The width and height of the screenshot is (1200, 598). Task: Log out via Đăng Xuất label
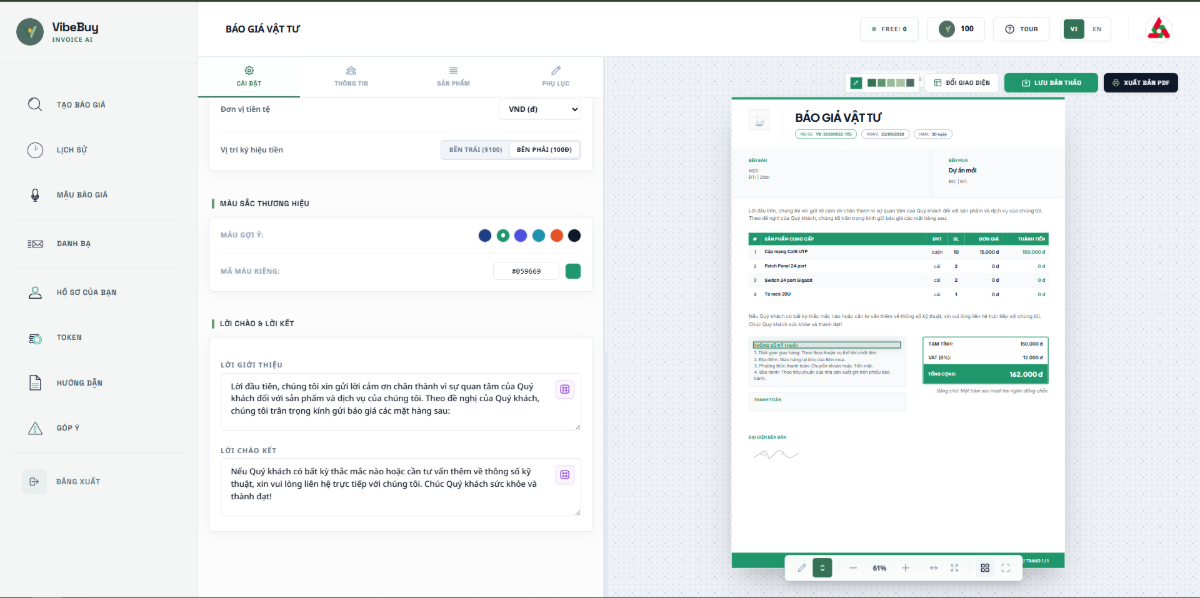click(78, 482)
